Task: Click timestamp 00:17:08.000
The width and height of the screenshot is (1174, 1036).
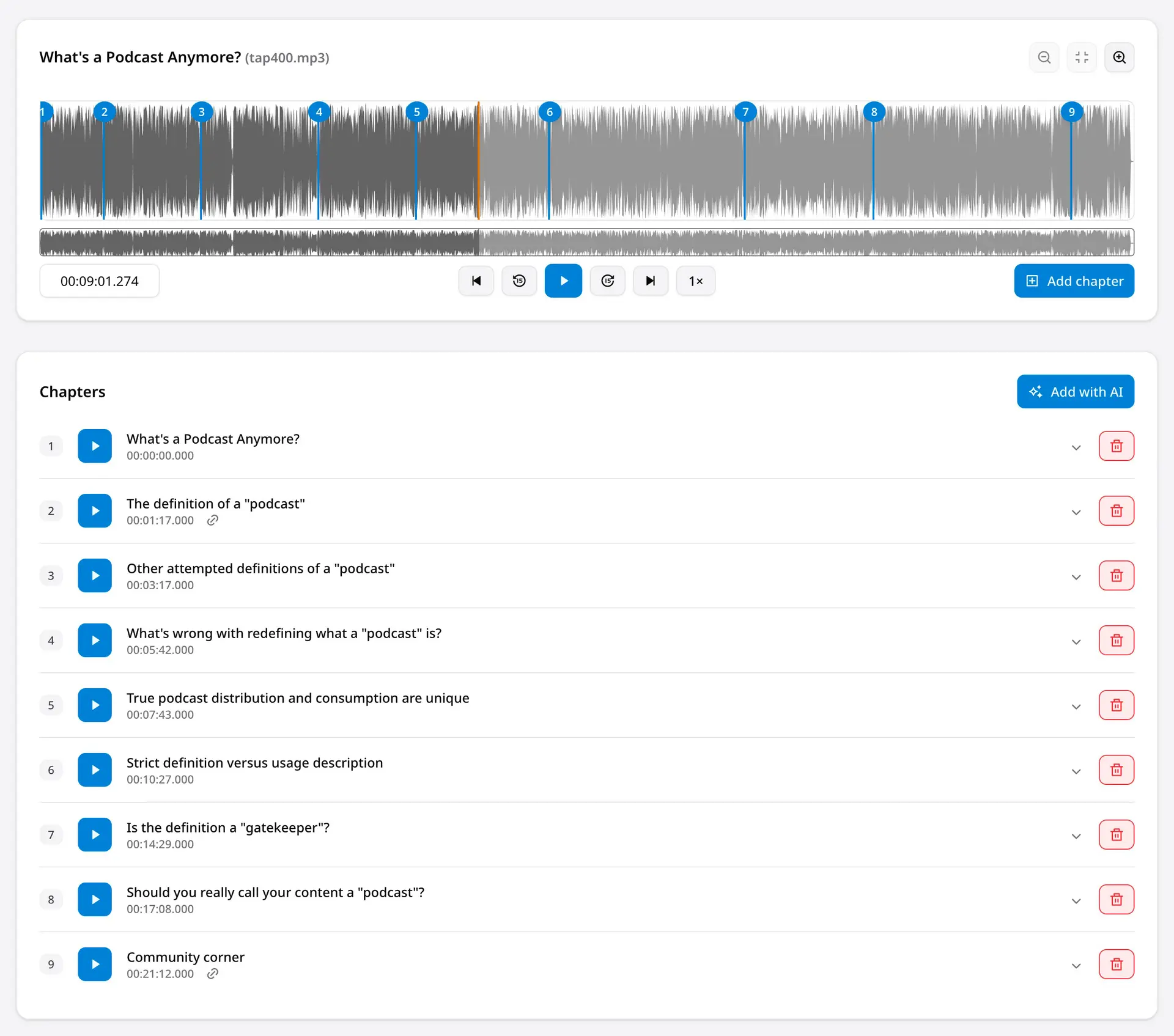Action: 160,909
